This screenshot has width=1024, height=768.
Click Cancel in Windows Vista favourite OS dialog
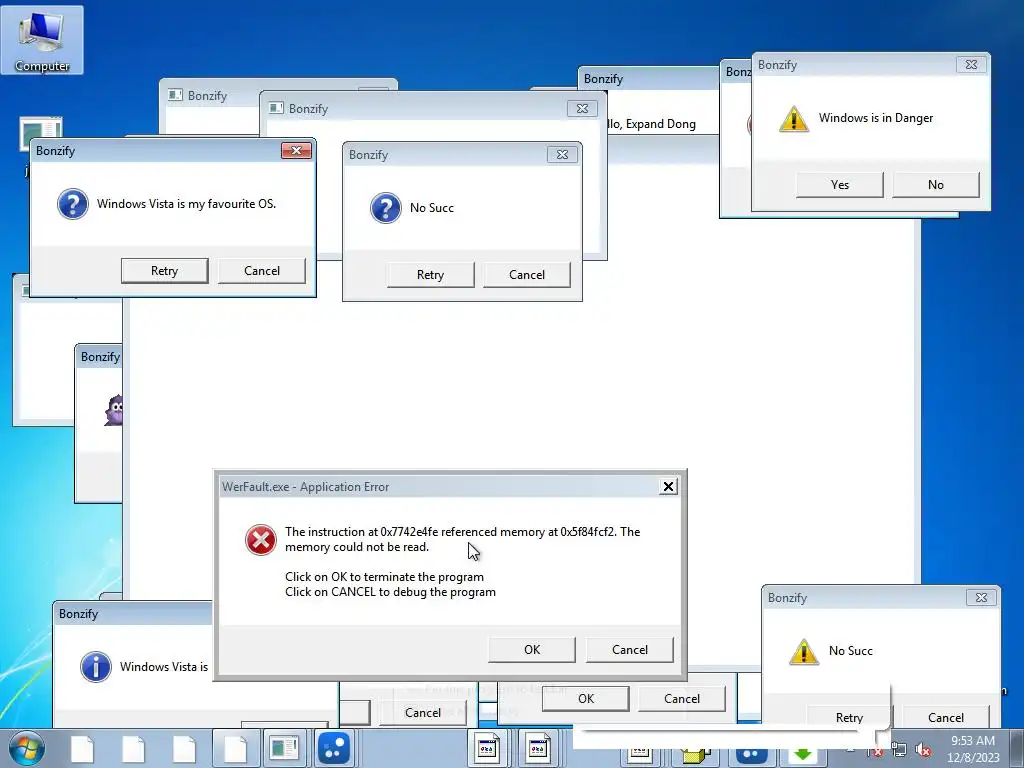262,270
